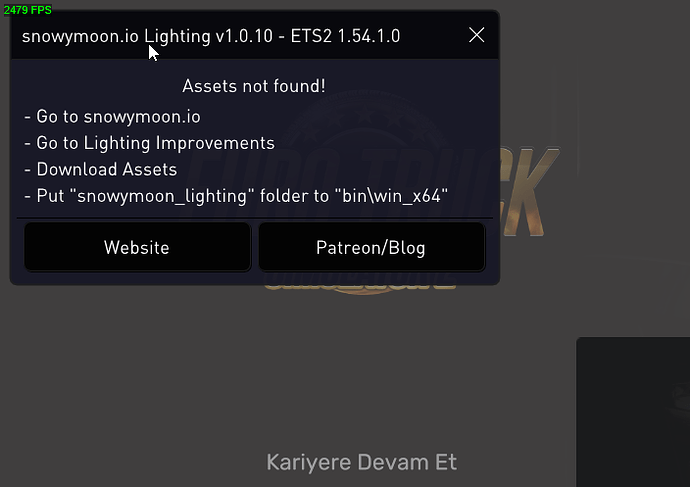The width and height of the screenshot is (690, 487).
Task: Click the Put snowymoon_lighting folder instruction
Action: click(236, 196)
